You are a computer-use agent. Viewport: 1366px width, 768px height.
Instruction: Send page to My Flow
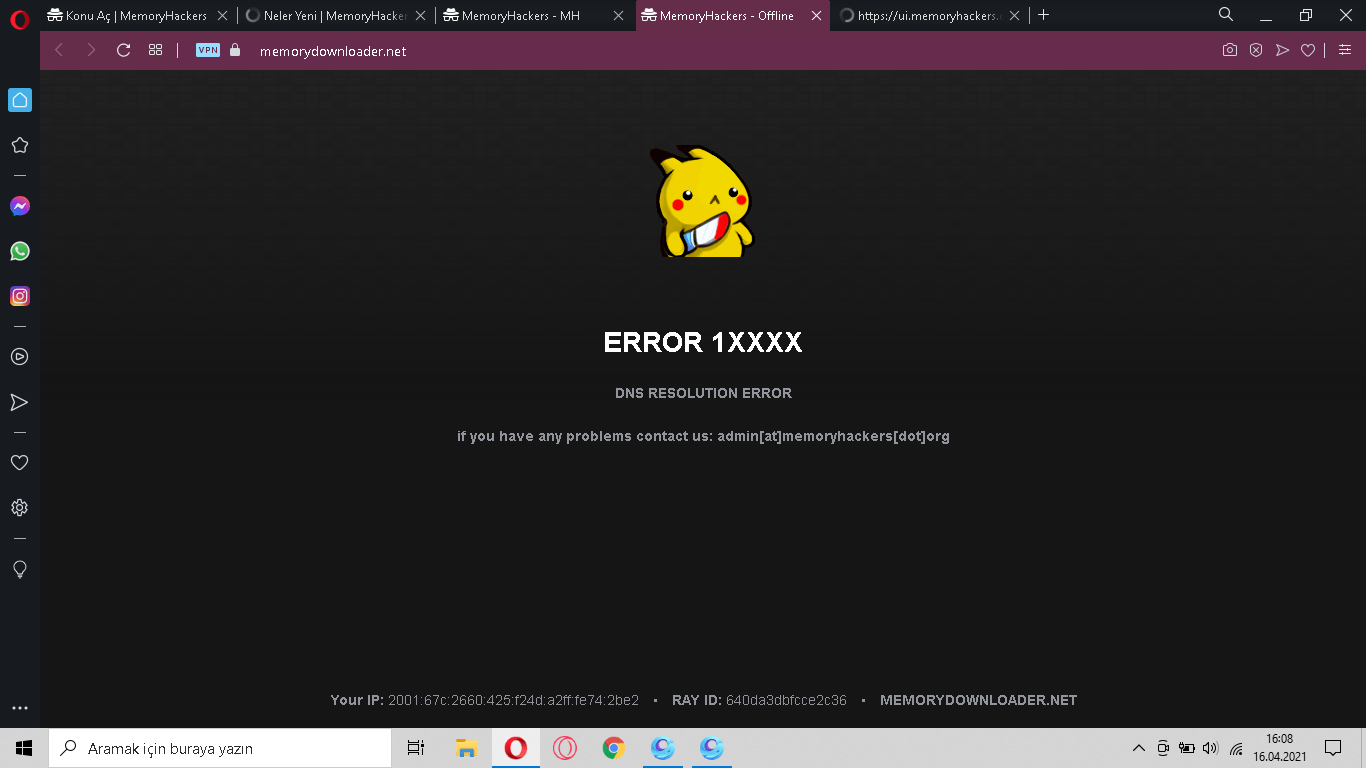click(1282, 50)
